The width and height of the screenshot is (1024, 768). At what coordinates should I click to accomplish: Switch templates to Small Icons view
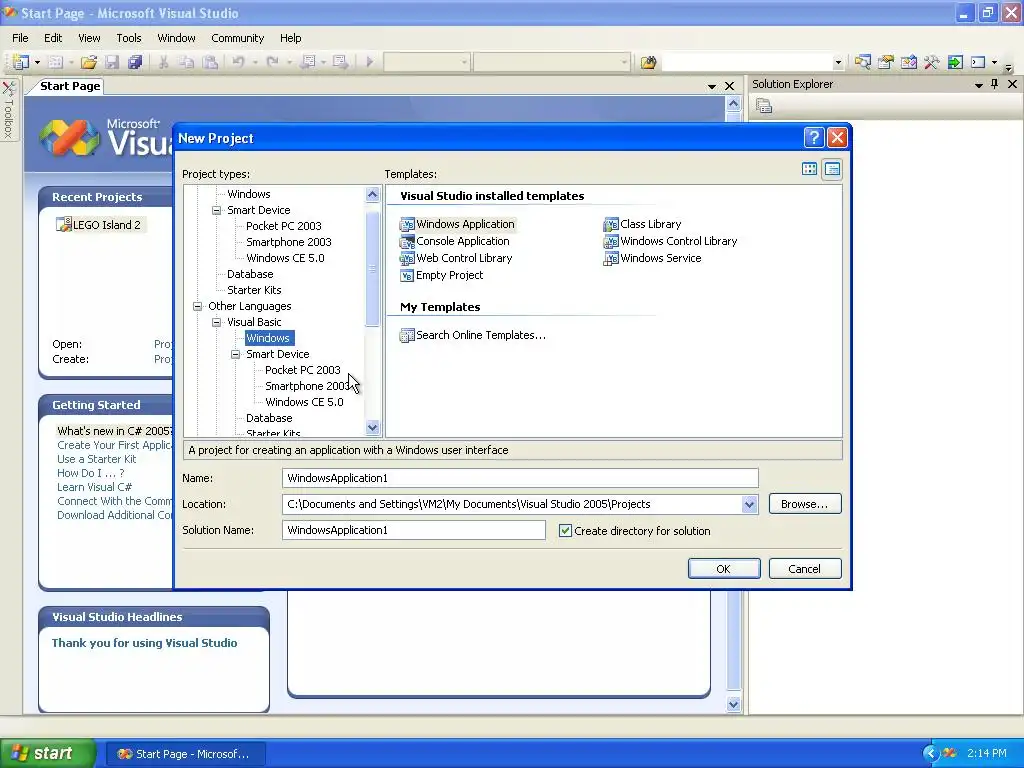point(832,169)
